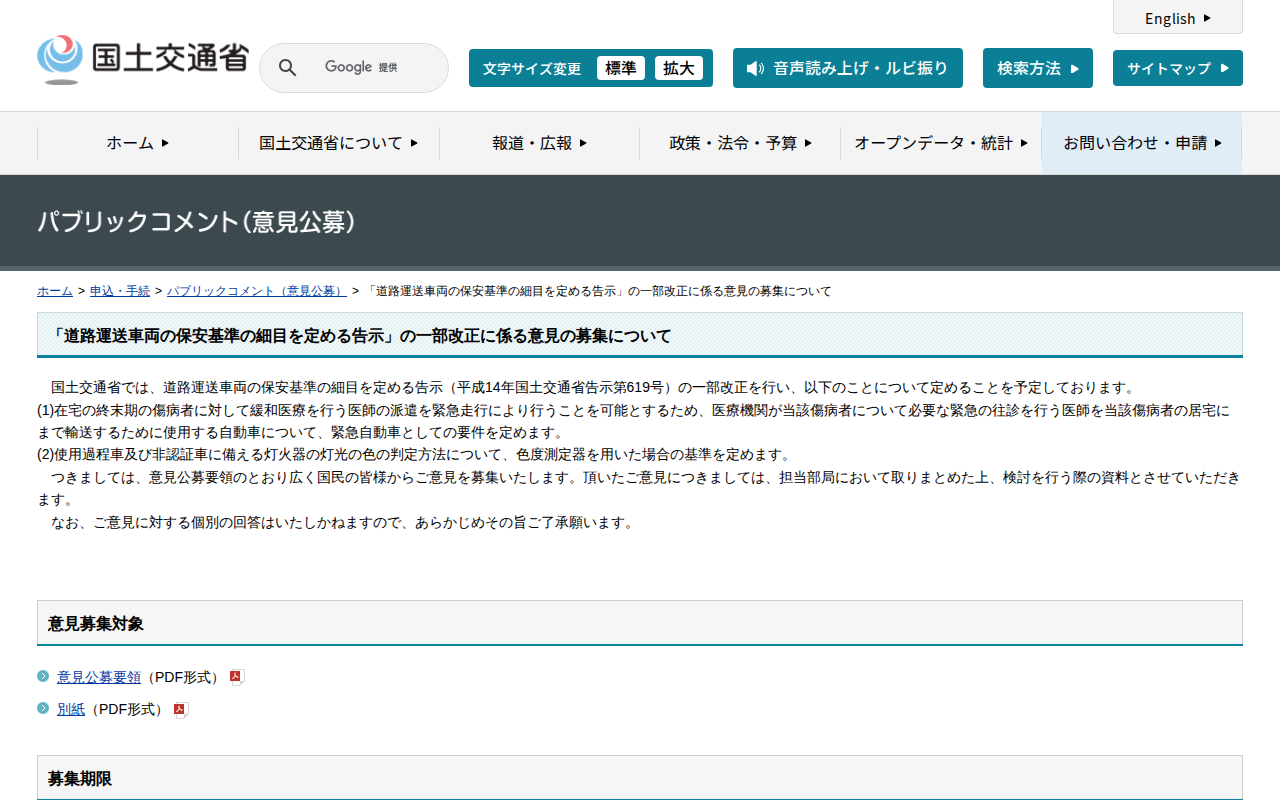
Task: Open the ホーム navigation item
Action: click(x=137, y=143)
